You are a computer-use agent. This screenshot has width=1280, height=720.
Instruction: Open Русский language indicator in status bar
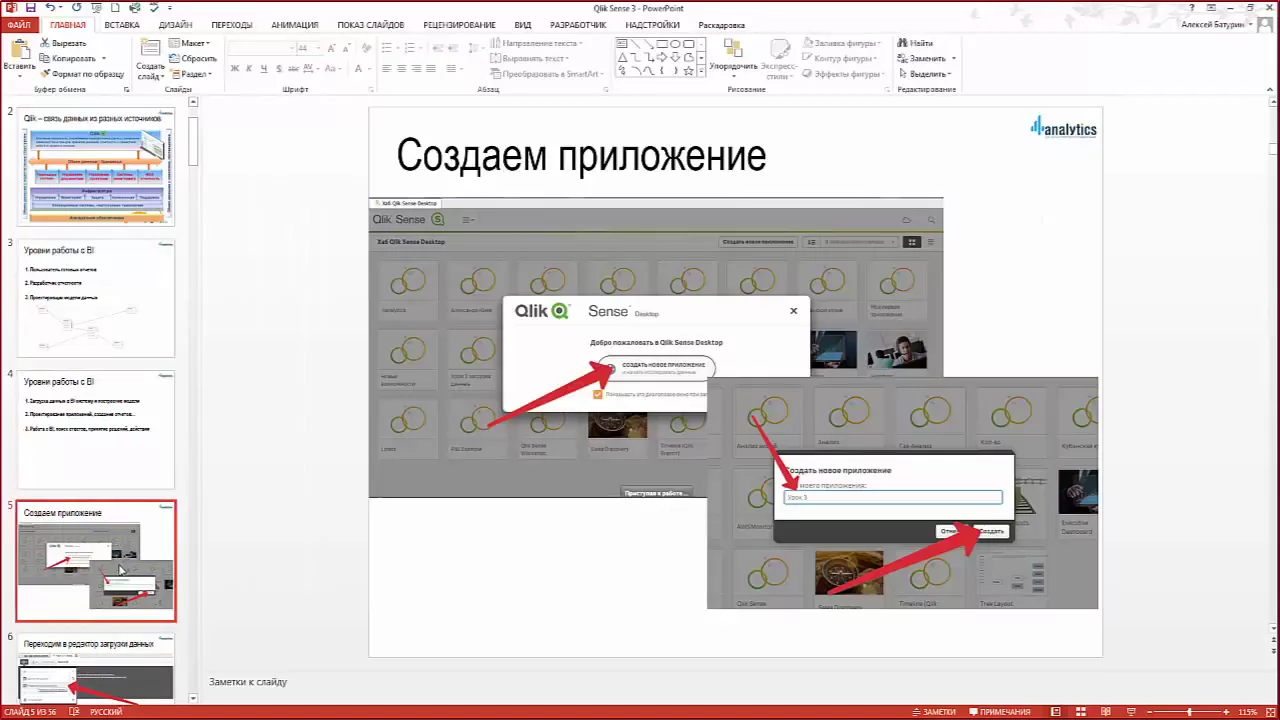click(106, 712)
